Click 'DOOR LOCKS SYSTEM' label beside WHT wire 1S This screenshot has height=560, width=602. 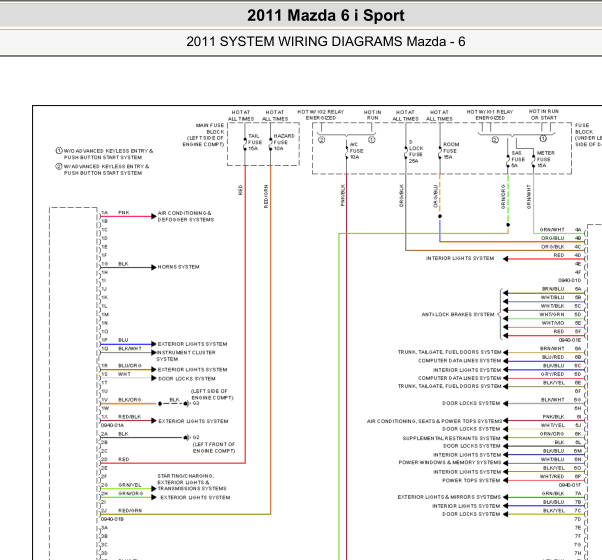[187, 378]
